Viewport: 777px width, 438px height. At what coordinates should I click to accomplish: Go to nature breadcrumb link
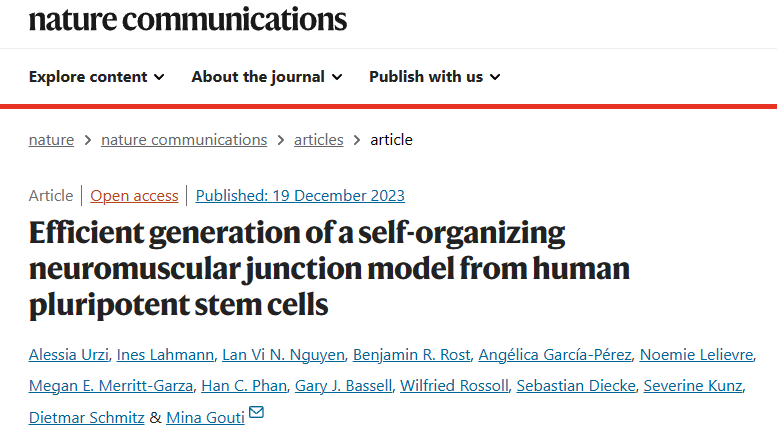[51, 140]
